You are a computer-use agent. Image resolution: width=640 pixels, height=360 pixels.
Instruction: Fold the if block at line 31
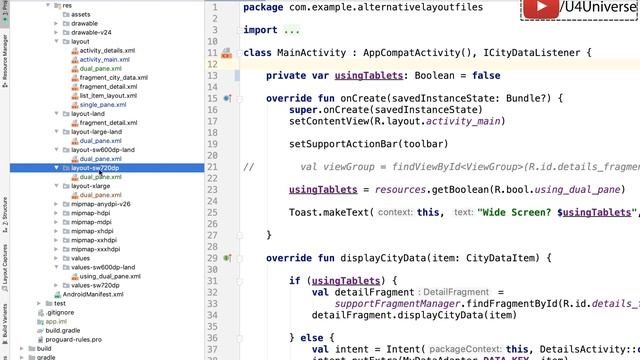(x=240, y=281)
